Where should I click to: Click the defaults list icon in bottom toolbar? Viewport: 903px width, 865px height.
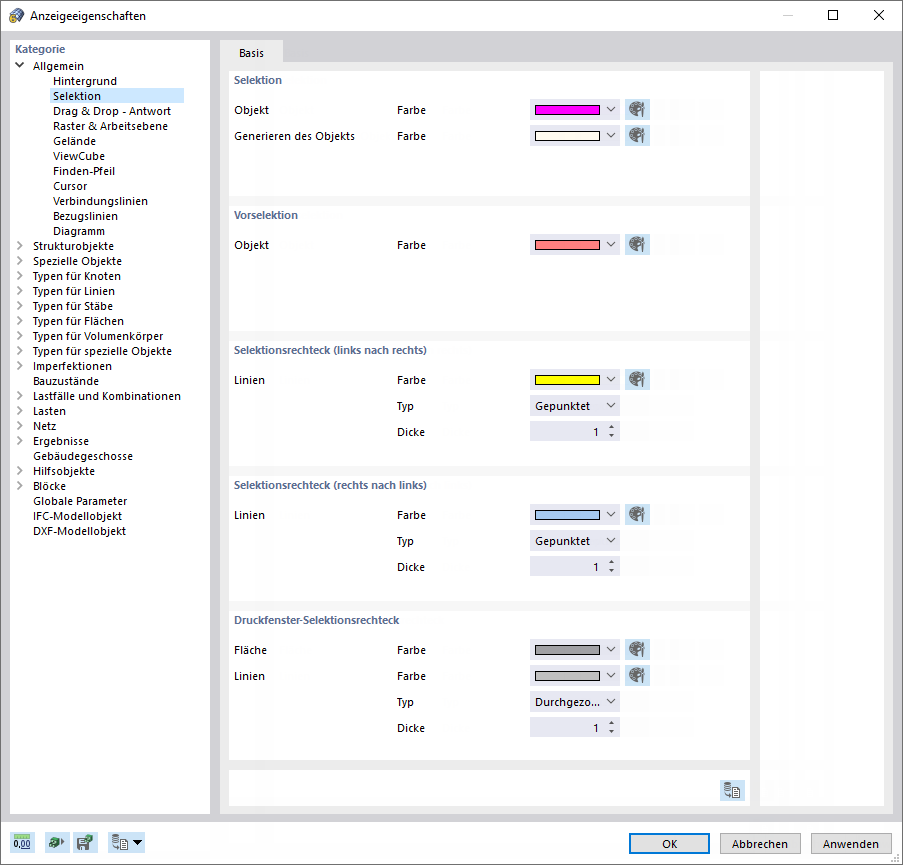[x=120, y=843]
